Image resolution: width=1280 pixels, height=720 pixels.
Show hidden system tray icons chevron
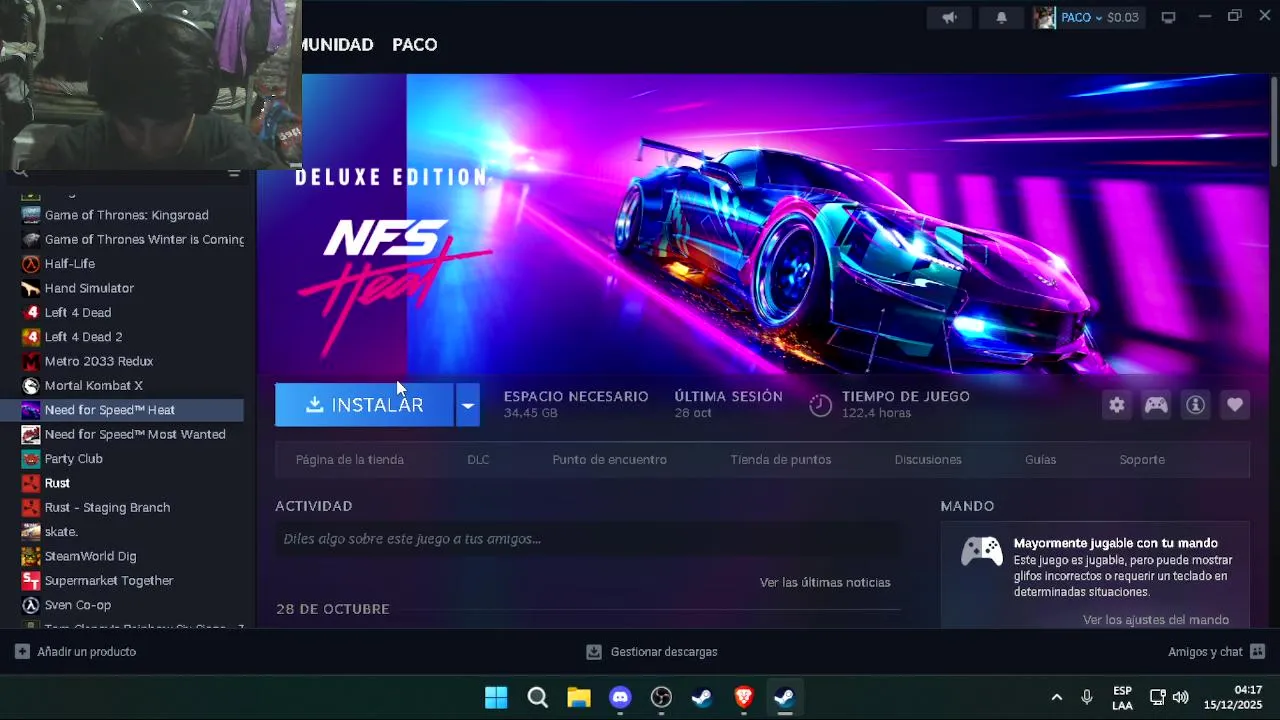(1056, 697)
